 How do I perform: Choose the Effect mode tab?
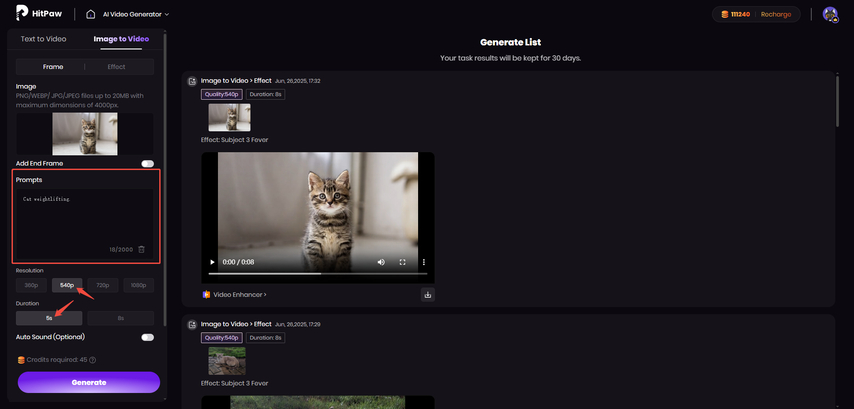tap(117, 67)
